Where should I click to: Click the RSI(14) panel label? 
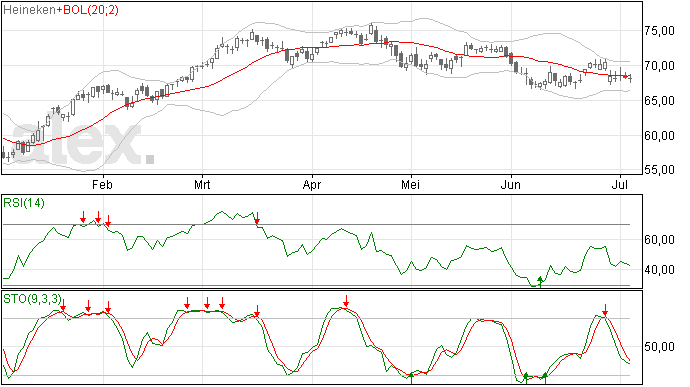tap(24, 203)
